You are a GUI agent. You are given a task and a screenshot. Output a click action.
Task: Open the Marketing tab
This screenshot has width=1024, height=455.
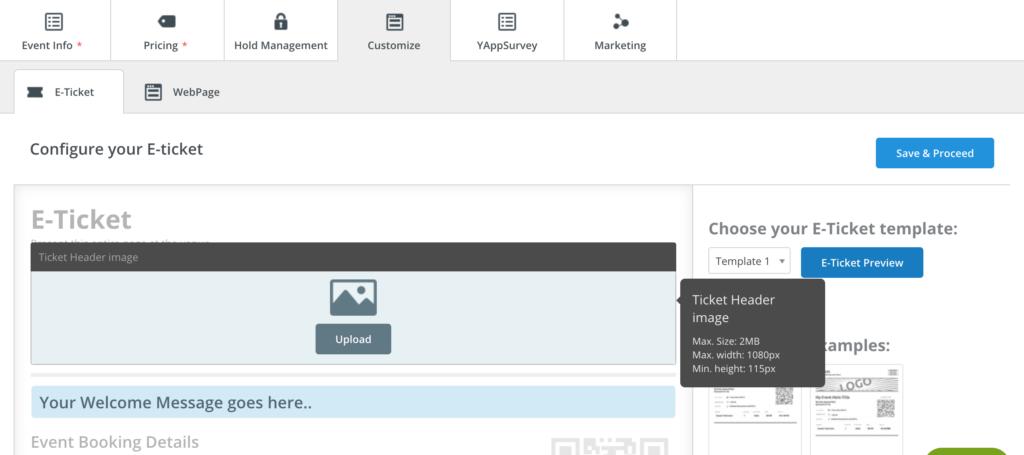coord(620,30)
